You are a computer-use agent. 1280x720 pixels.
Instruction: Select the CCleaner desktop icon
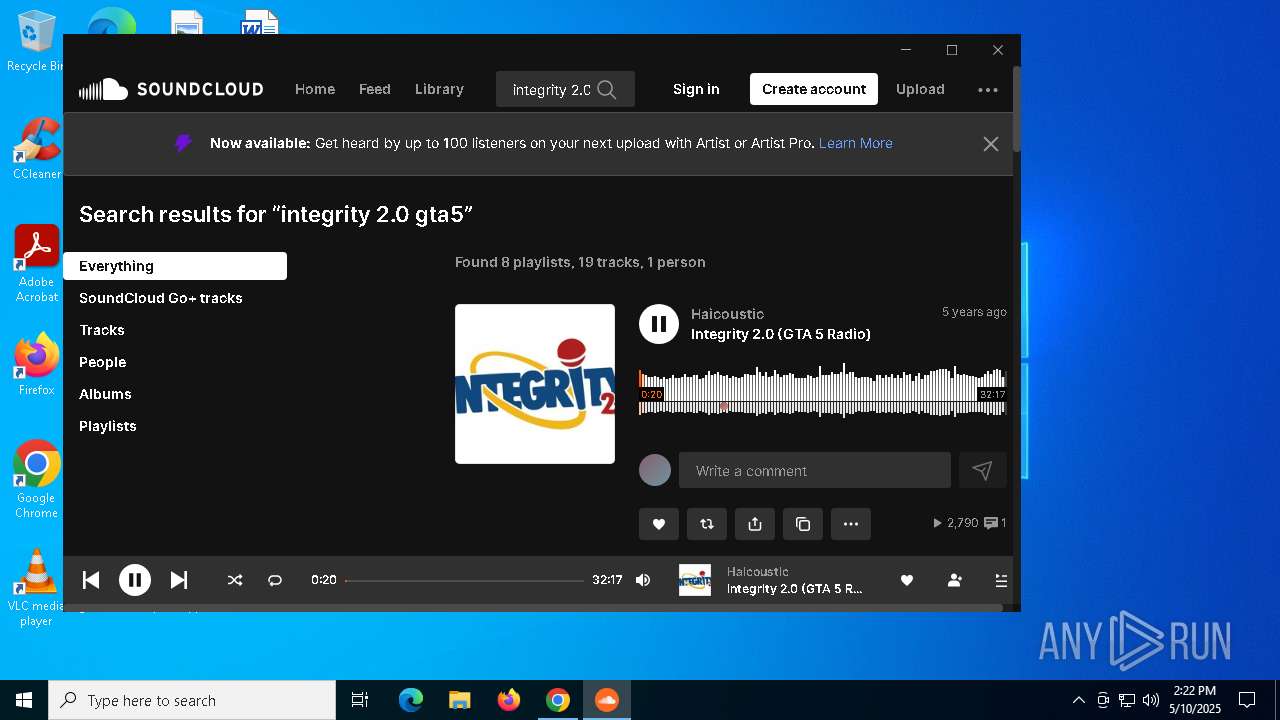[37, 148]
